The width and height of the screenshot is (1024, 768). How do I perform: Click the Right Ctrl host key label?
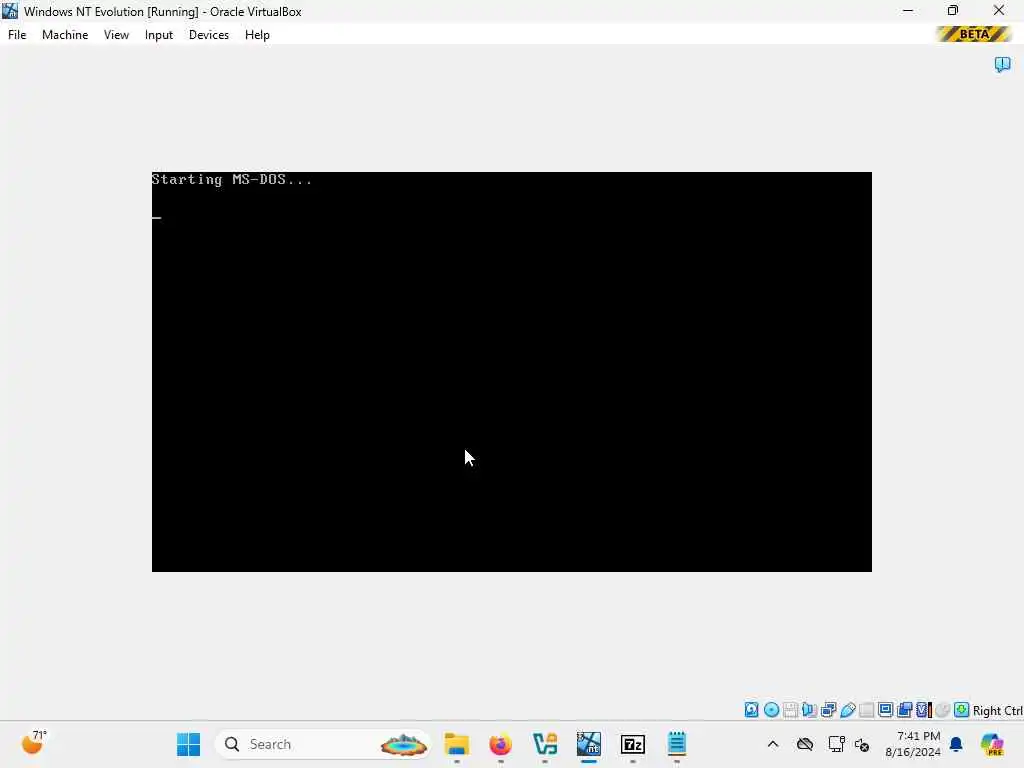[997, 711]
